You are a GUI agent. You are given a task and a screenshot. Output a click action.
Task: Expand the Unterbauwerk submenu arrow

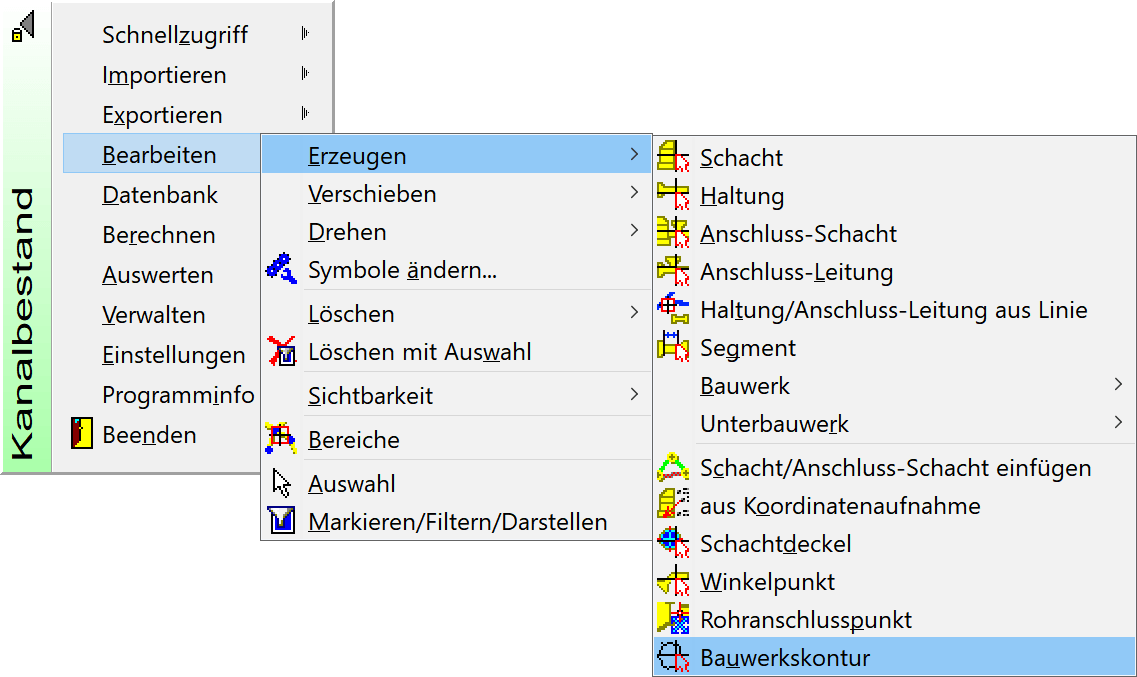(1118, 423)
